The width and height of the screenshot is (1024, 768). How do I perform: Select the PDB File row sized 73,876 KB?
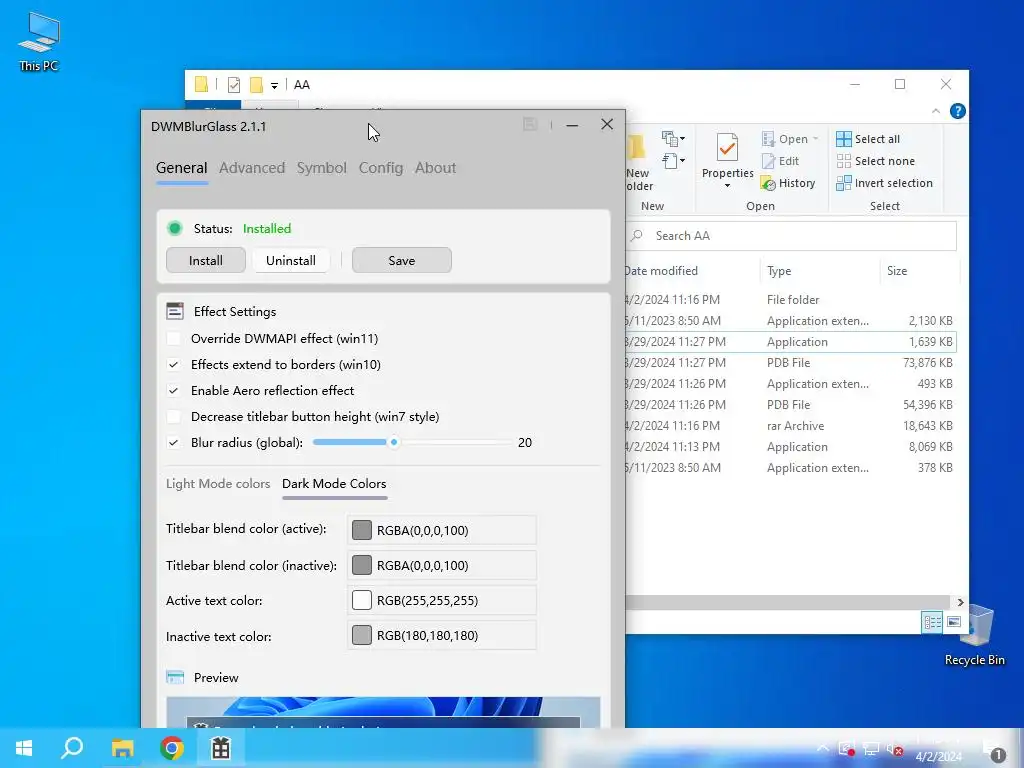tap(792, 363)
